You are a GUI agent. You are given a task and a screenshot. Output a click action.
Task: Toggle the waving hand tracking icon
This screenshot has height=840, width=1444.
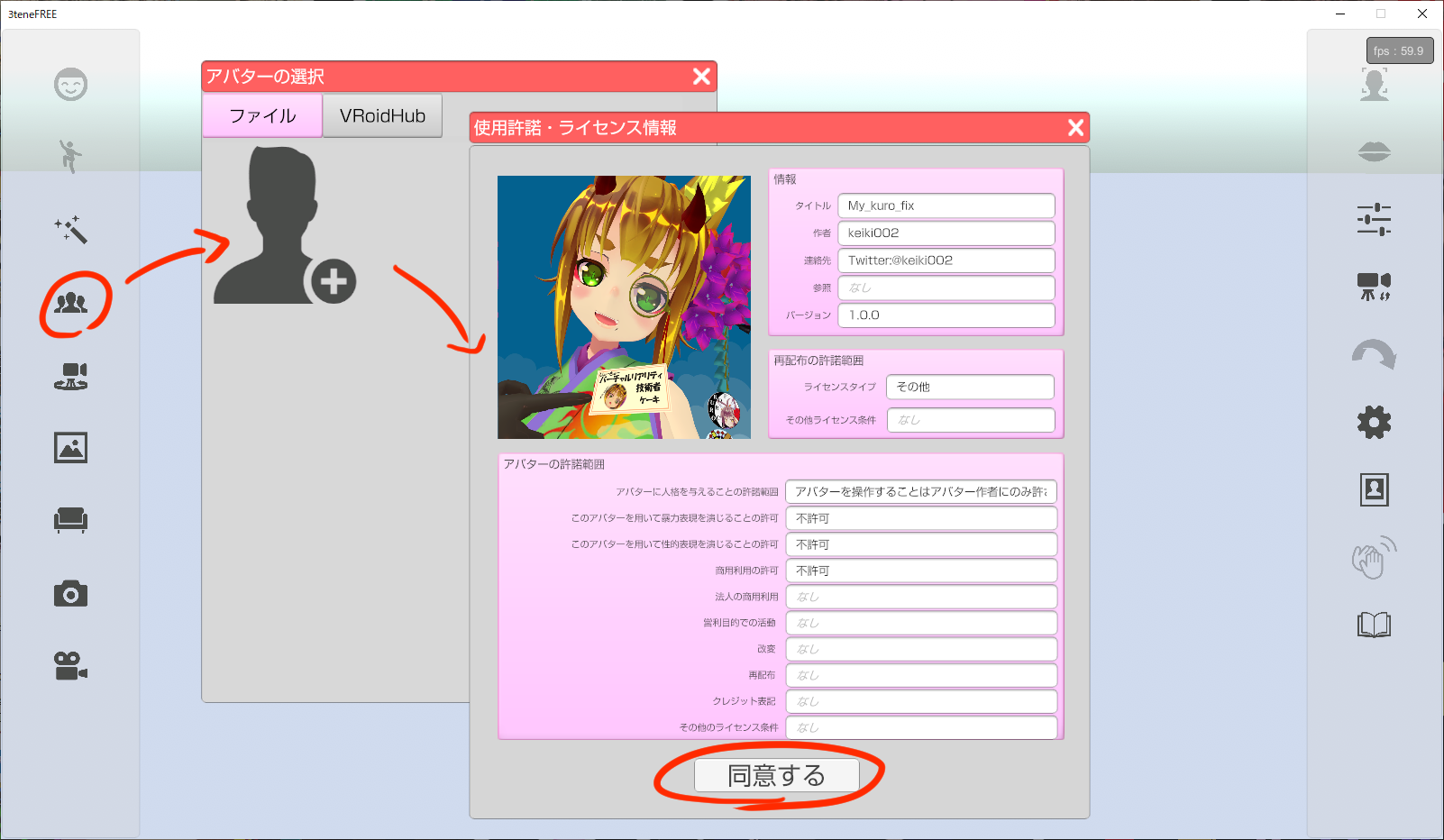point(1374,558)
